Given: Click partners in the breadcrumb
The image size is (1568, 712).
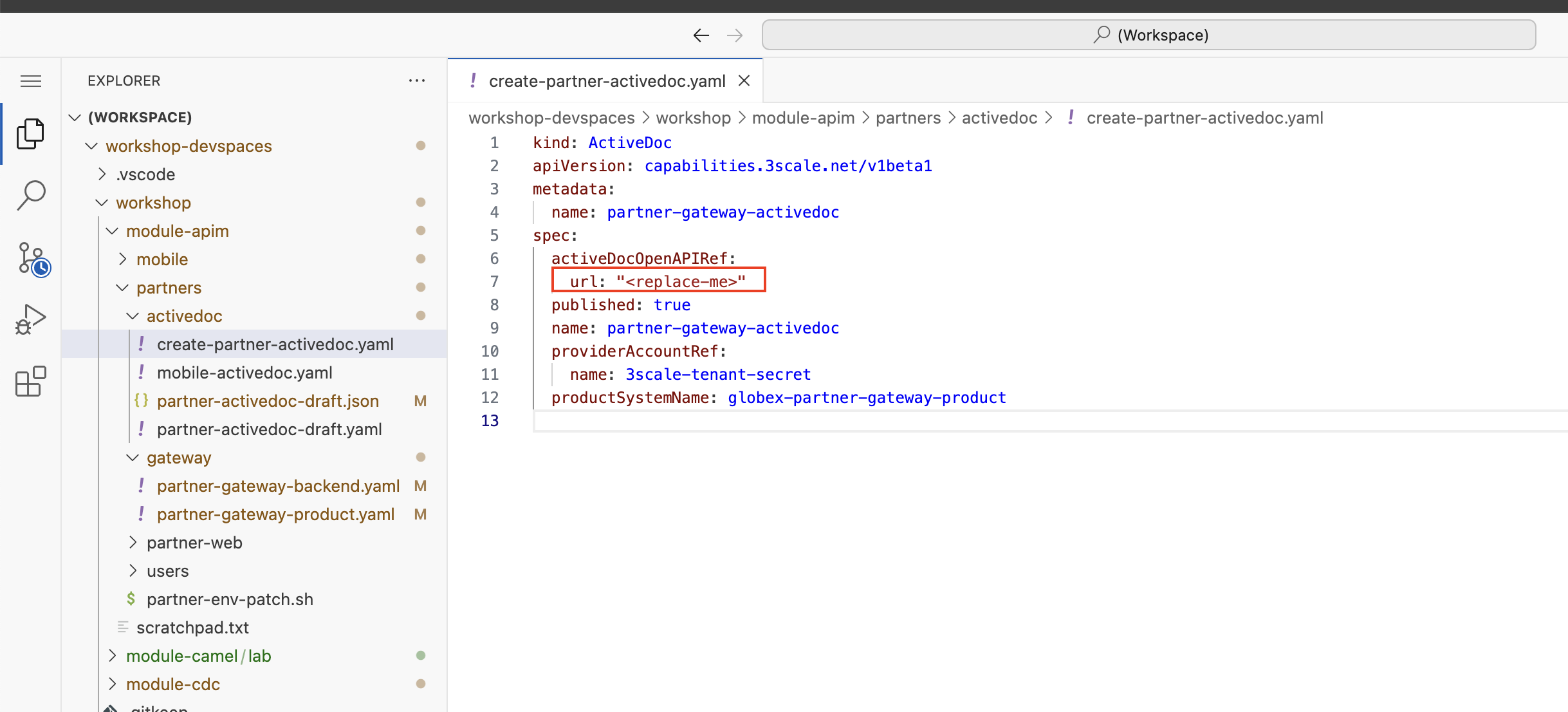Looking at the screenshot, I should (908, 118).
